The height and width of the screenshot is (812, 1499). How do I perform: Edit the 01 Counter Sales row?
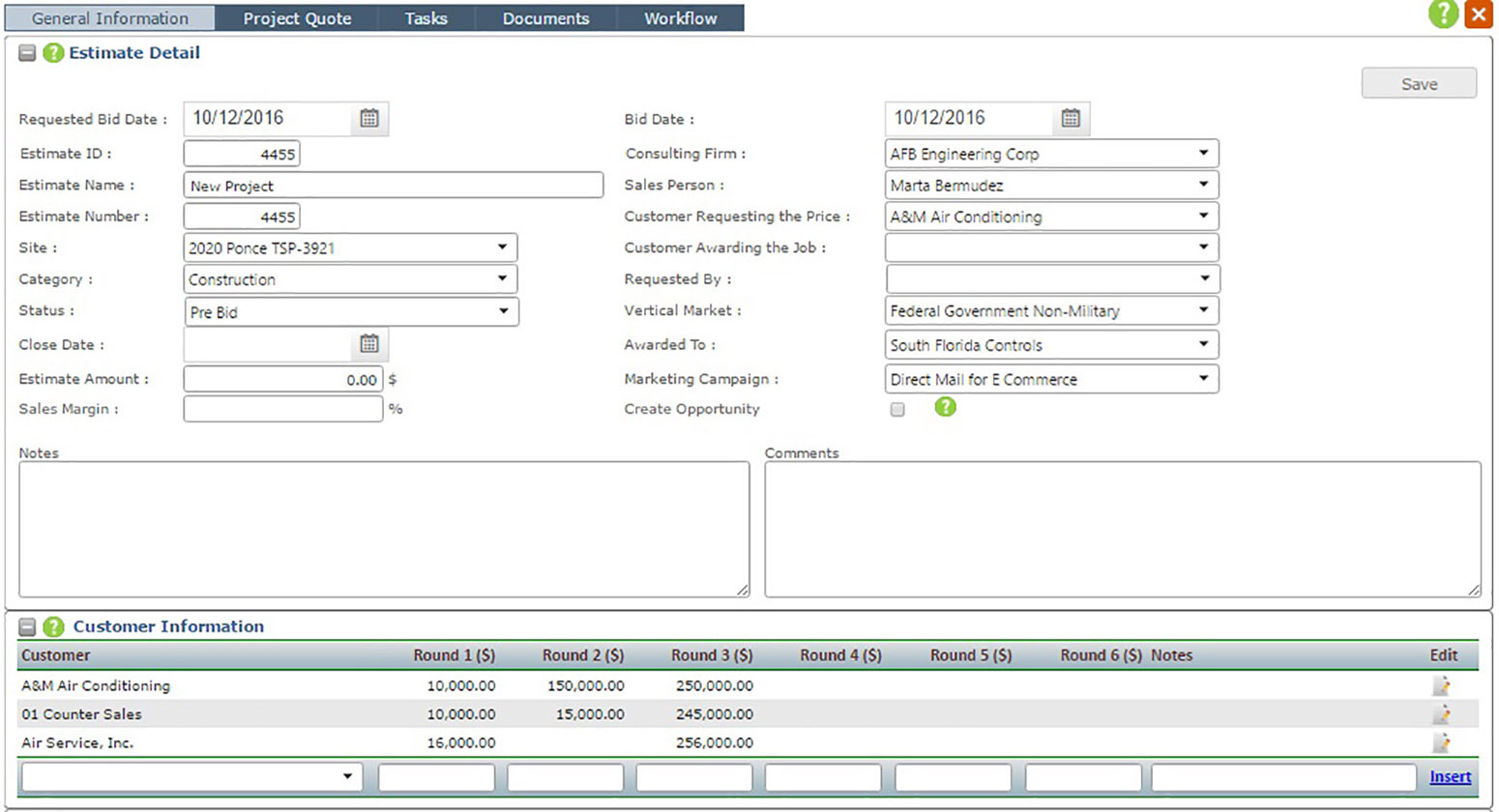[1441, 714]
